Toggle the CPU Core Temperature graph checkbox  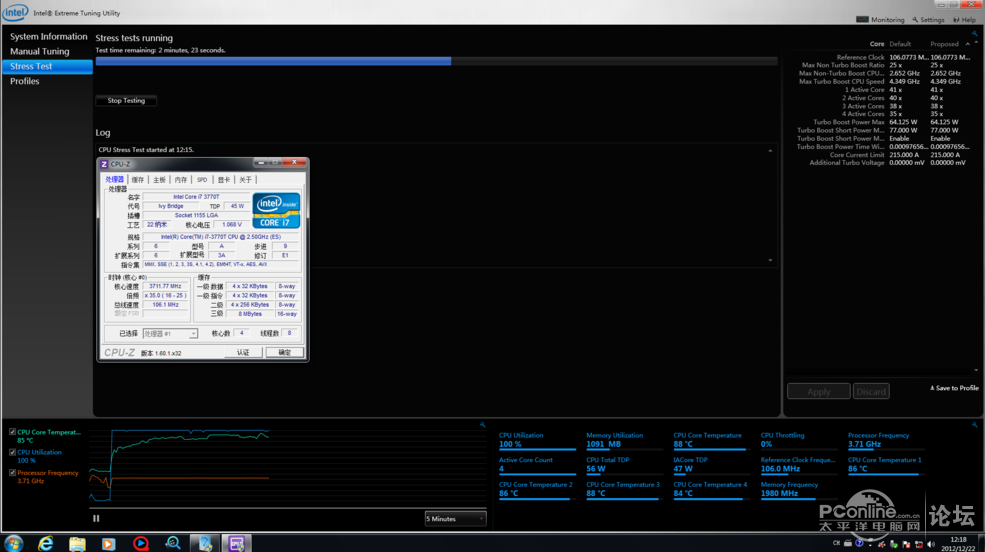click(13, 432)
